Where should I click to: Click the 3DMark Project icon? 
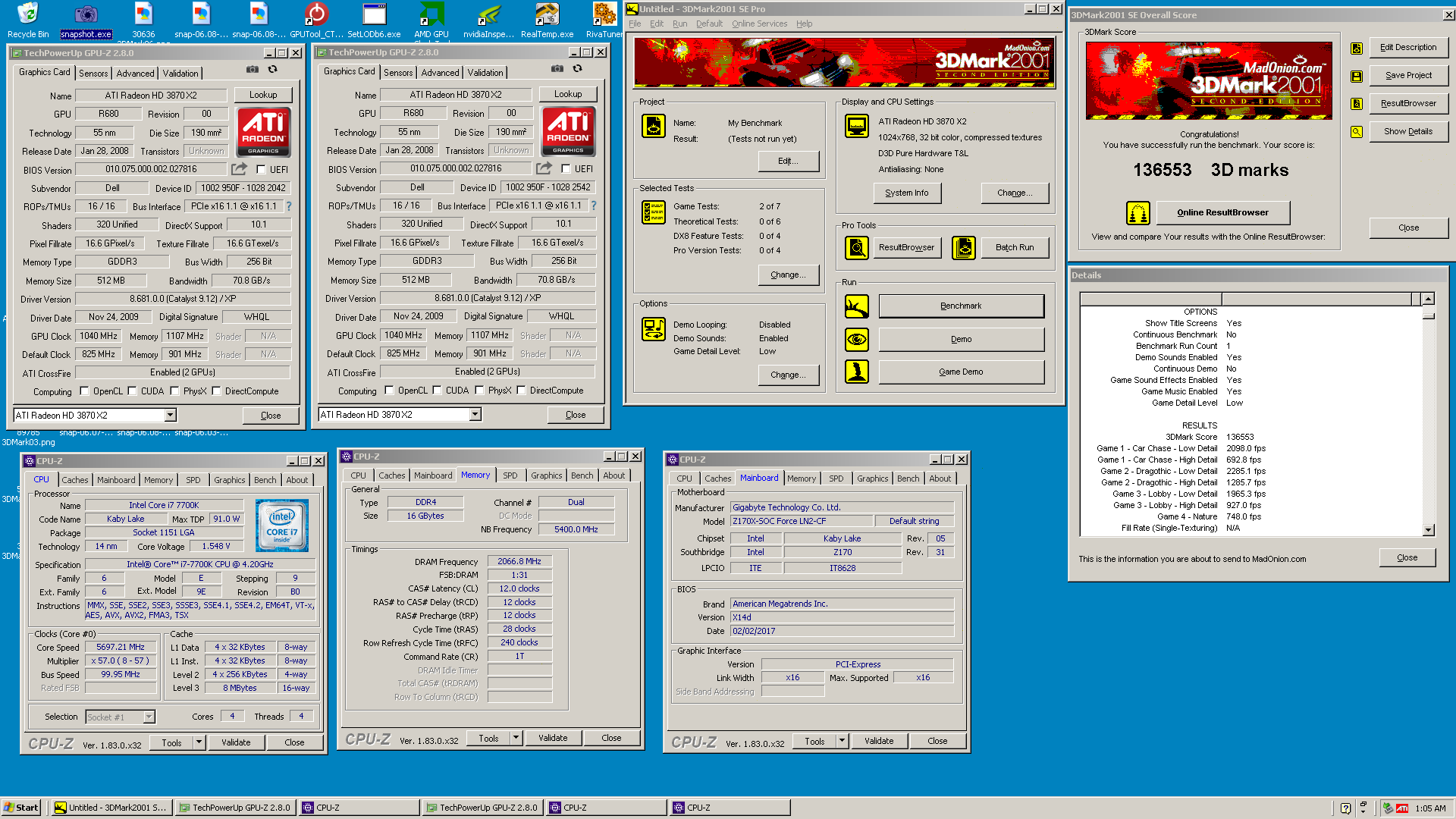pyautogui.click(x=654, y=126)
